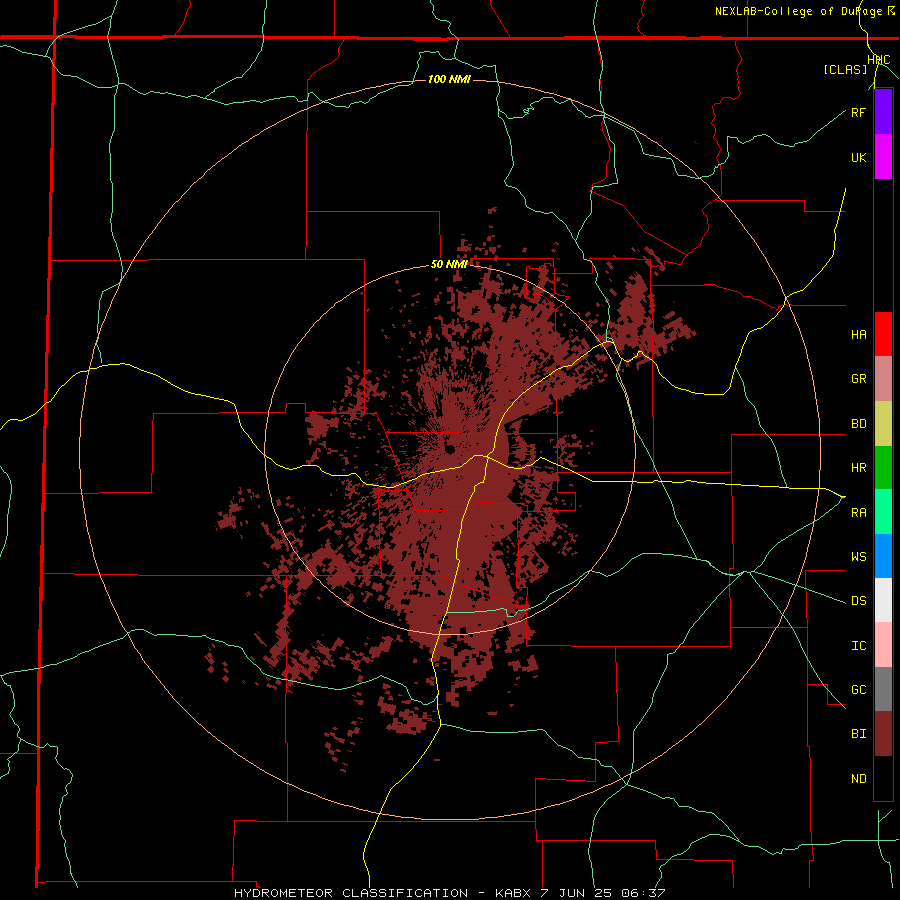Click the HA red legend swatch
Image resolution: width=900 pixels, height=900 pixels.
pyautogui.click(x=883, y=334)
